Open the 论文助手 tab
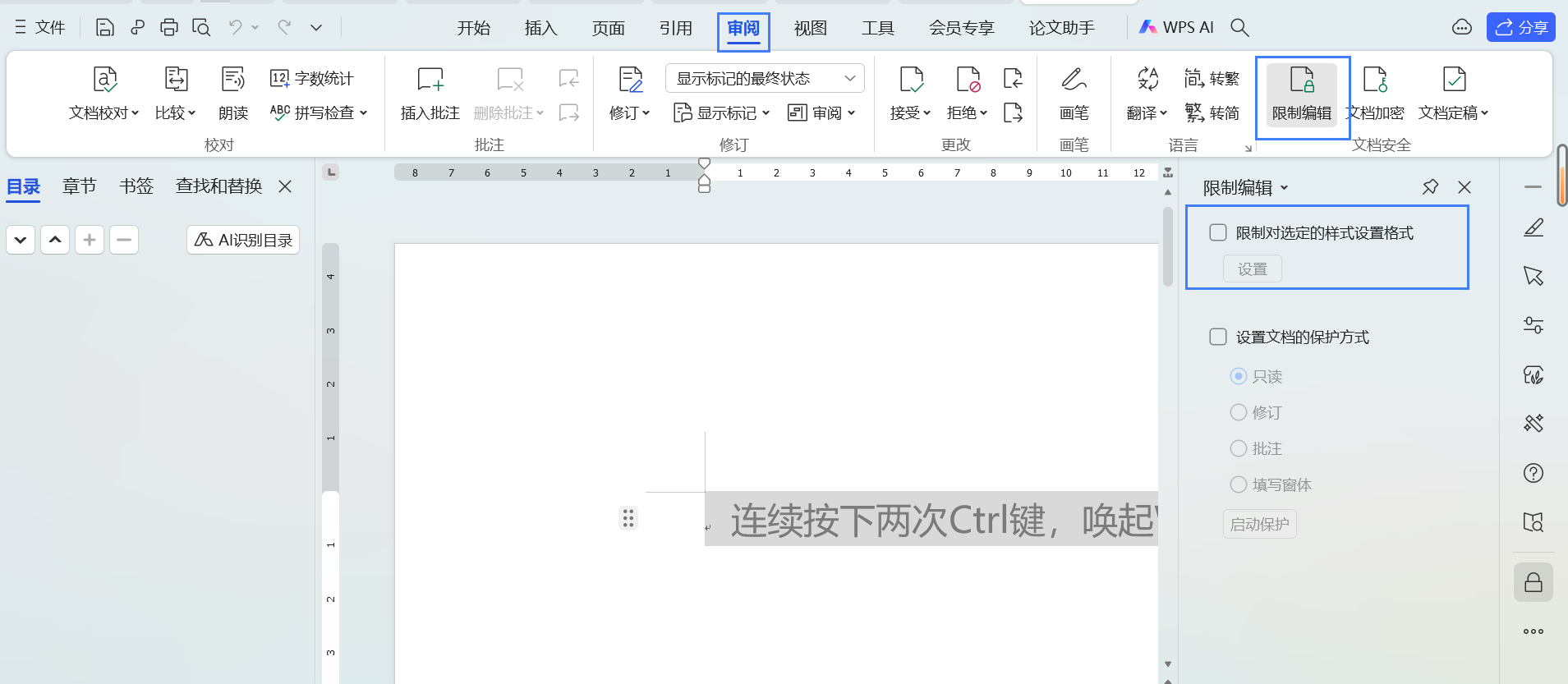The image size is (1568, 684). [x=1062, y=28]
